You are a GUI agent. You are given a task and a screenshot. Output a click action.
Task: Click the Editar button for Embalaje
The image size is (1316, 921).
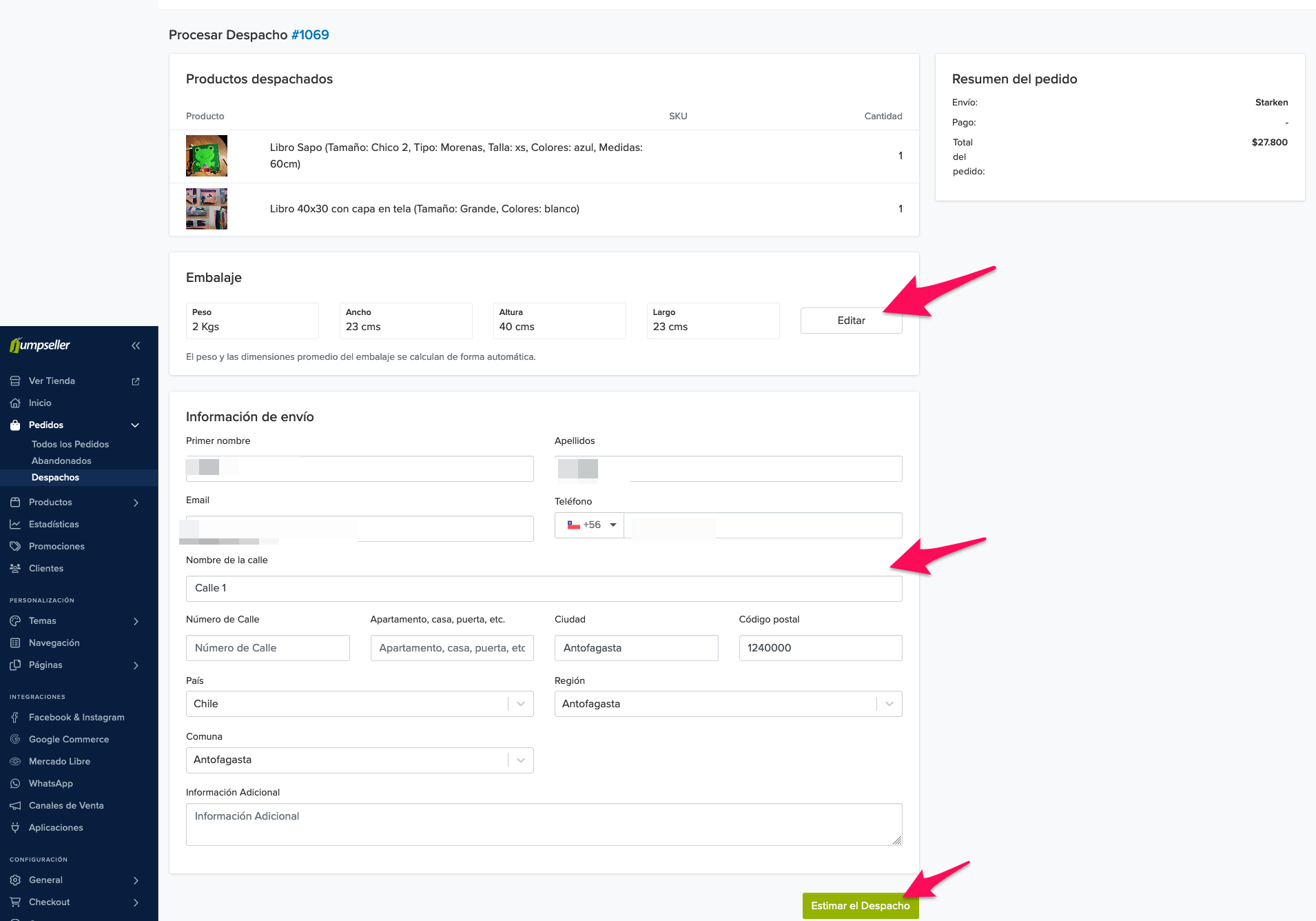851,321
